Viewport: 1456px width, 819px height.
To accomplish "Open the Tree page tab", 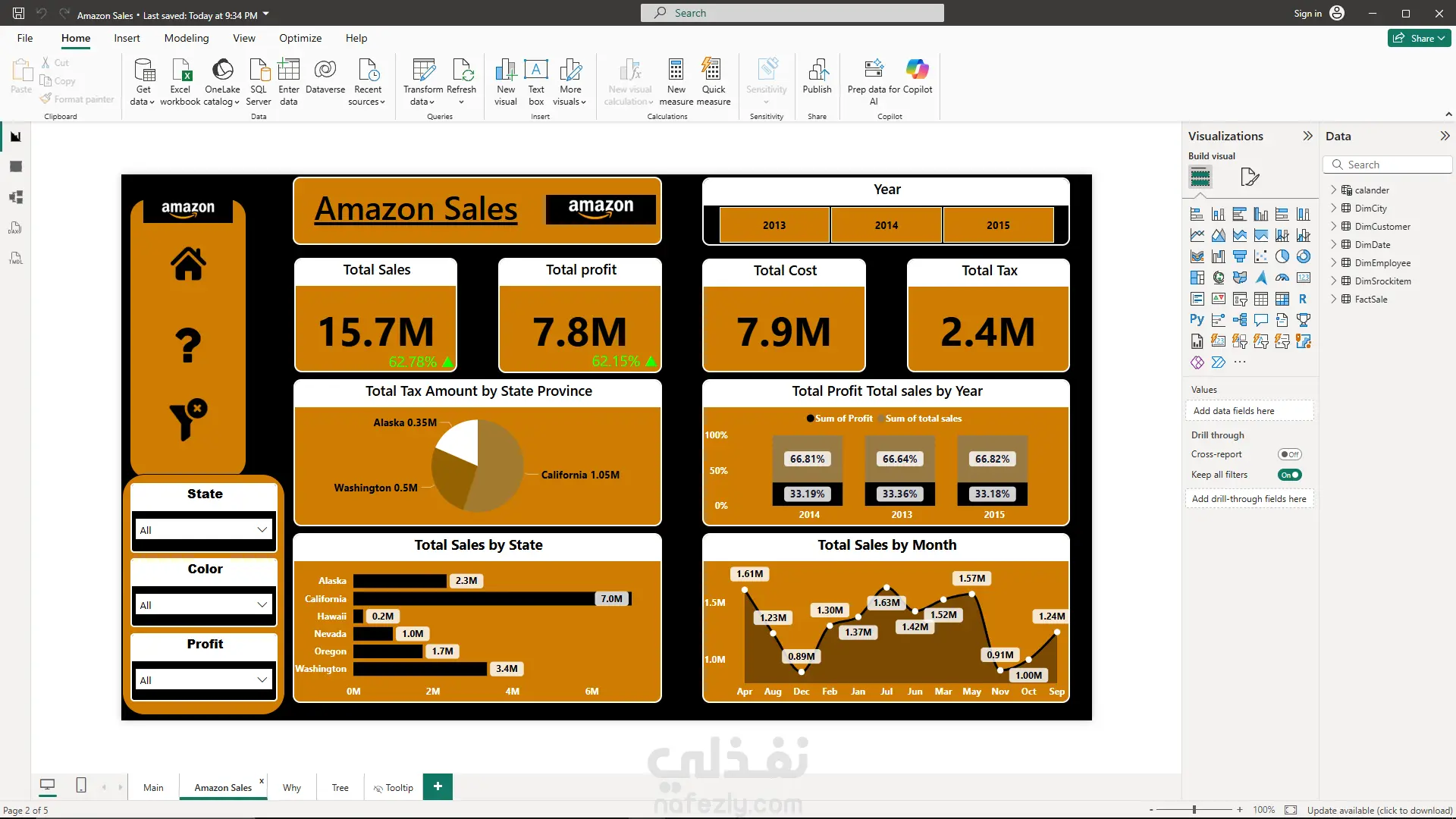I will (340, 787).
